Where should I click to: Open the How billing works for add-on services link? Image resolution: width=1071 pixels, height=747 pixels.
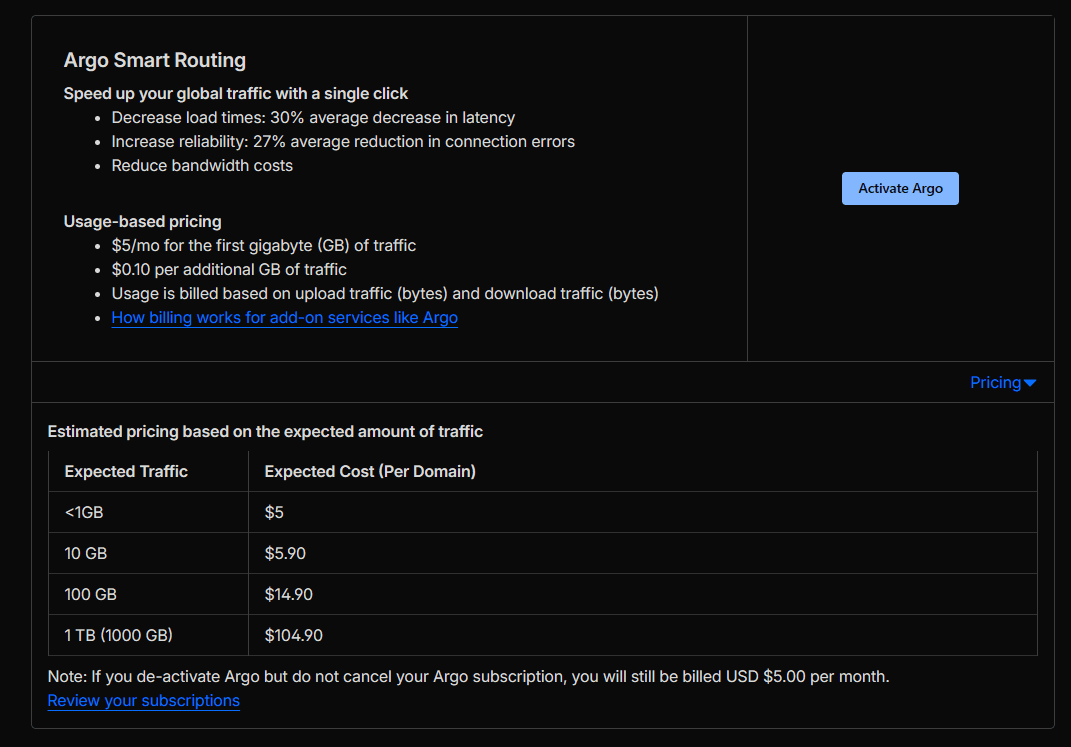click(284, 318)
